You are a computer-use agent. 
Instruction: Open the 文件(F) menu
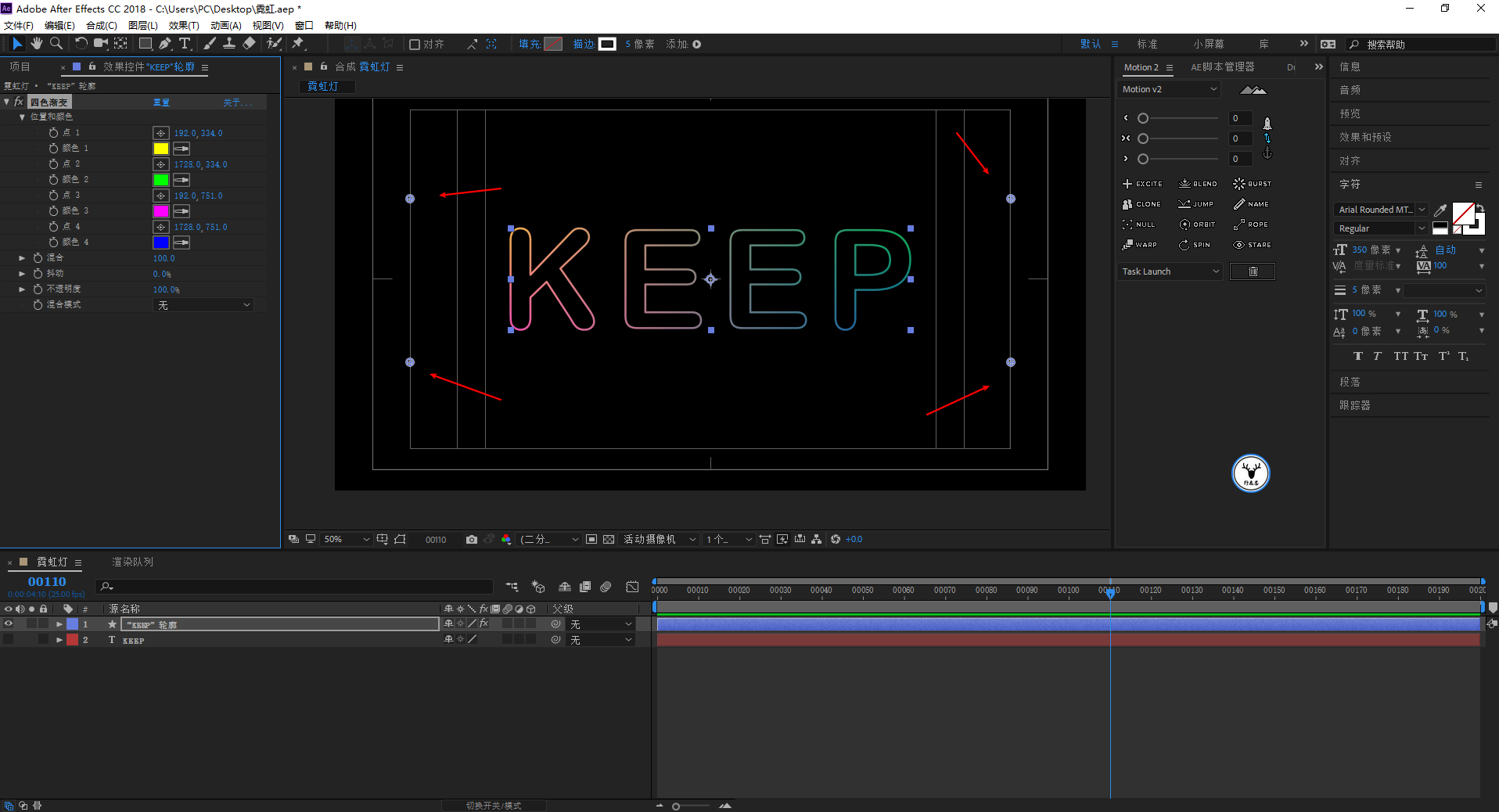tap(19, 26)
